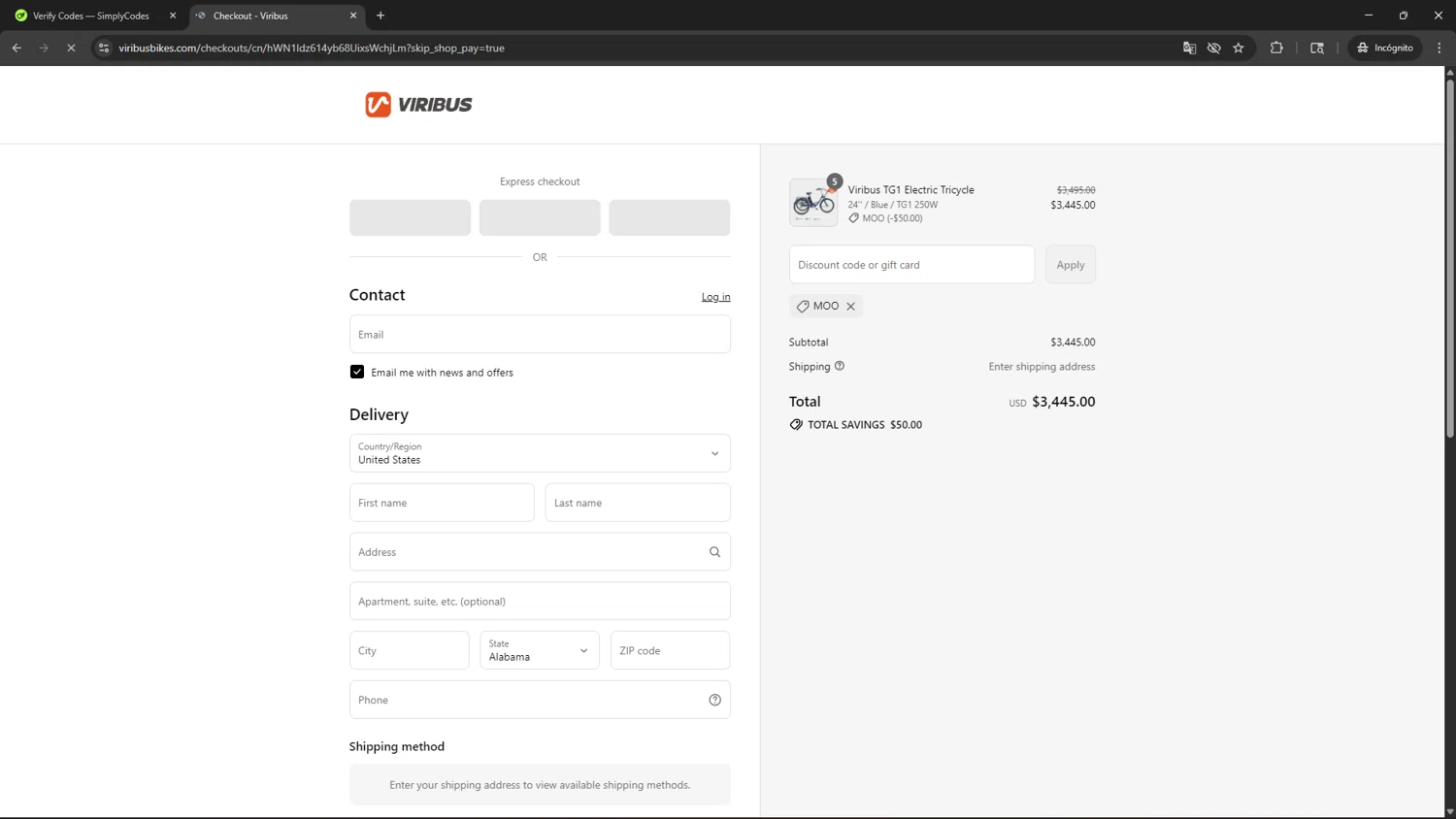Click the third-party cookies blocked eye icon
Screen dimensions: 1456x819
[1213, 48]
